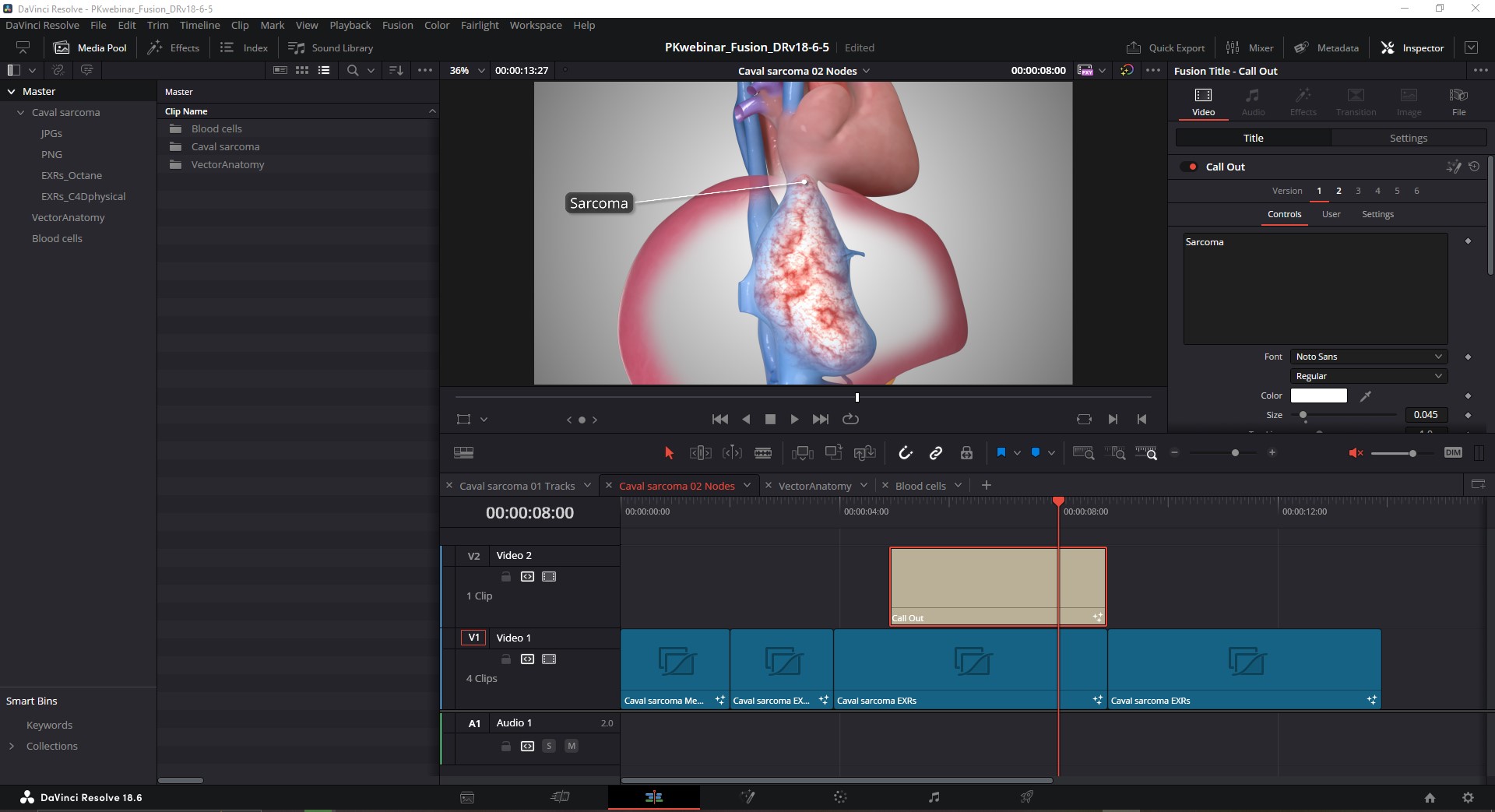Image resolution: width=1495 pixels, height=812 pixels.
Task: Open Project Settings gear
Action: pyautogui.click(x=1468, y=797)
